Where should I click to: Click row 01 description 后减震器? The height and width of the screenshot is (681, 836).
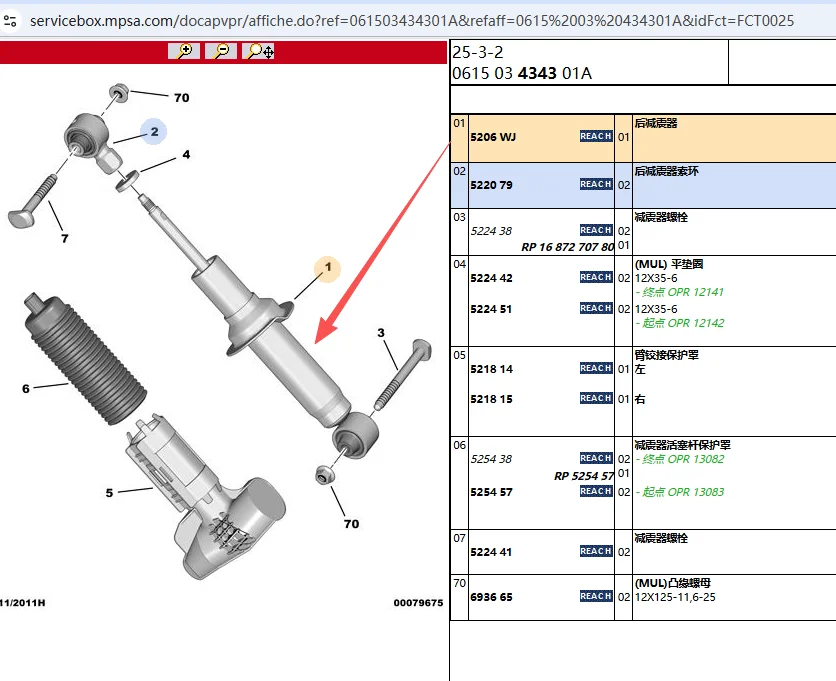click(x=656, y=123)
